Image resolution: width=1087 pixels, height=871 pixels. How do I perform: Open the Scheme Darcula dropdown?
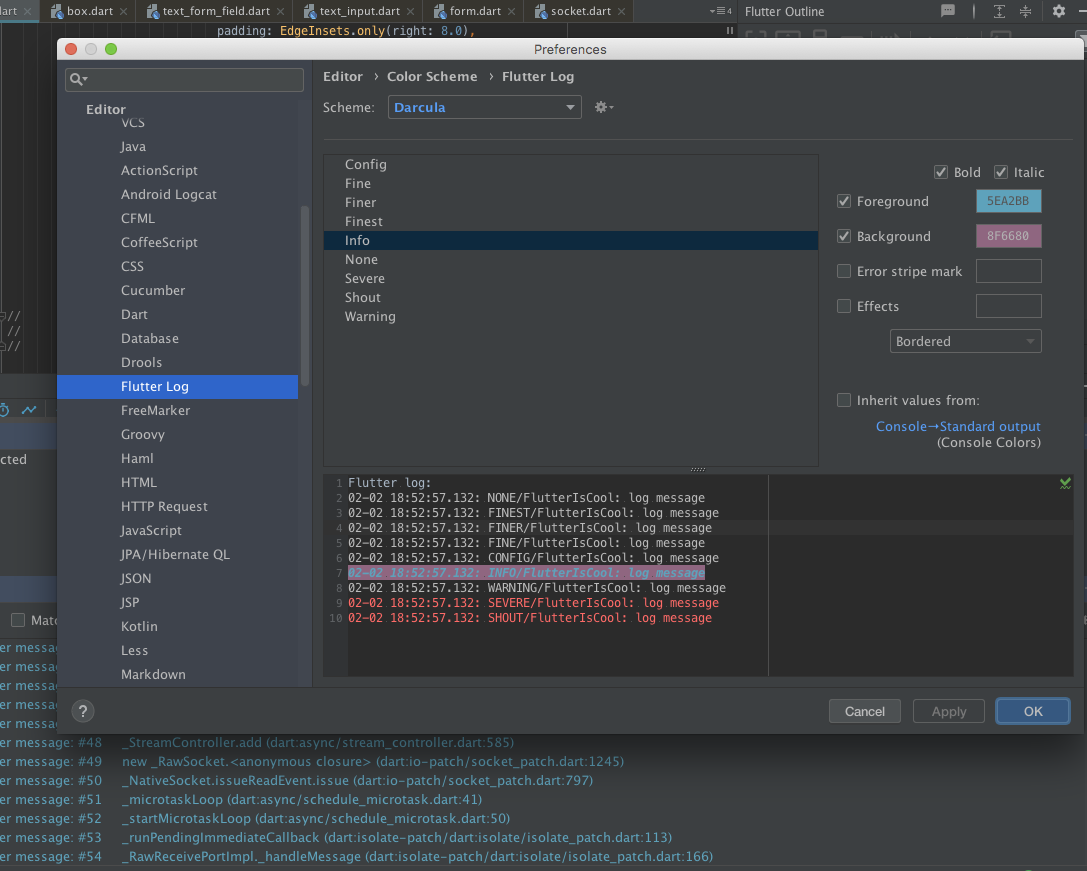485,107
